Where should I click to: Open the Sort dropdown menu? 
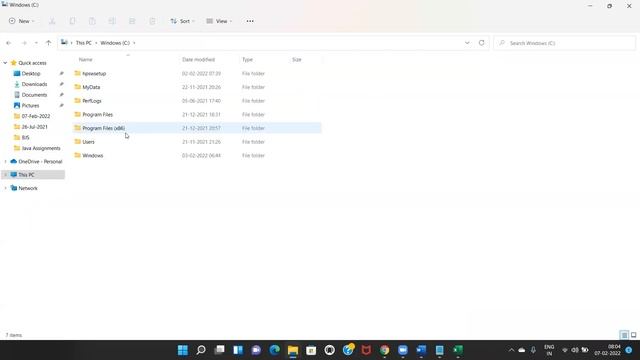tap(182, 21)
